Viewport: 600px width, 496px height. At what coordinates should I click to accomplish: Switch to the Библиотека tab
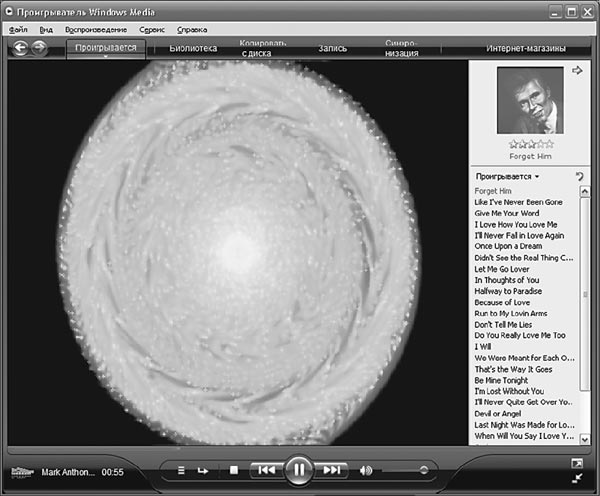[193, 48]
